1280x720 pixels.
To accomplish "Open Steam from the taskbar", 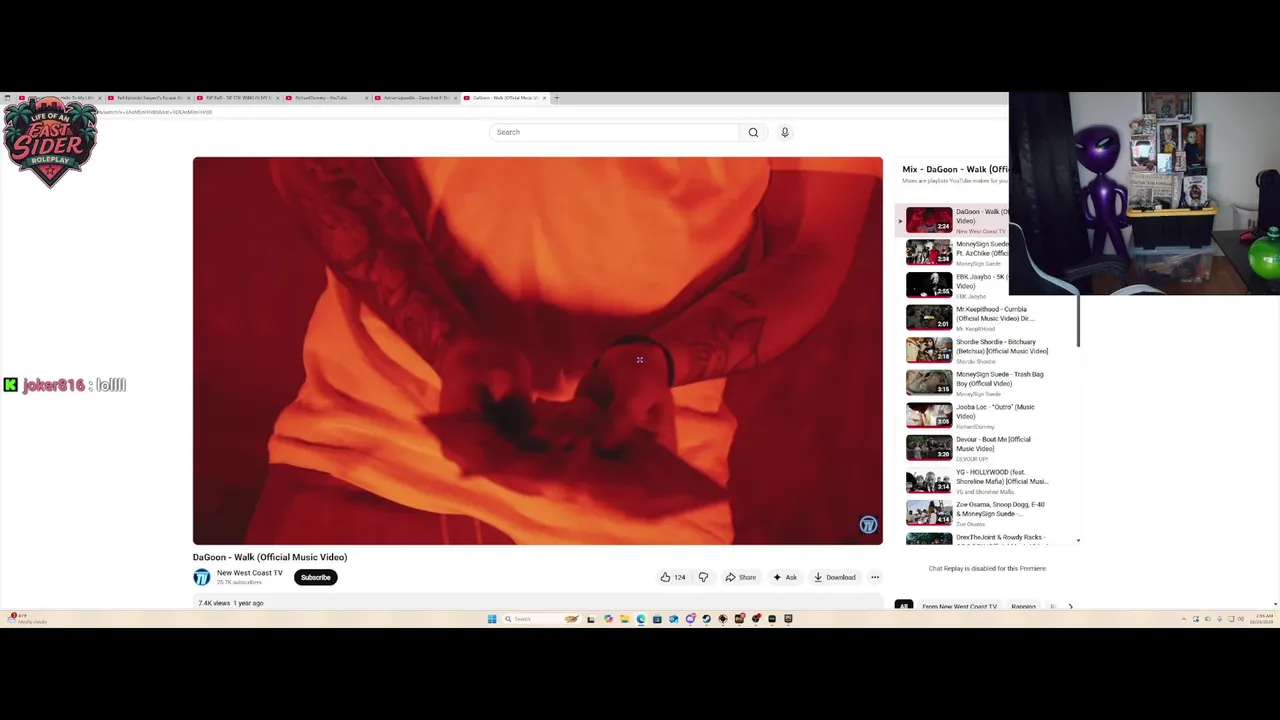I will [x=706, y=619].
